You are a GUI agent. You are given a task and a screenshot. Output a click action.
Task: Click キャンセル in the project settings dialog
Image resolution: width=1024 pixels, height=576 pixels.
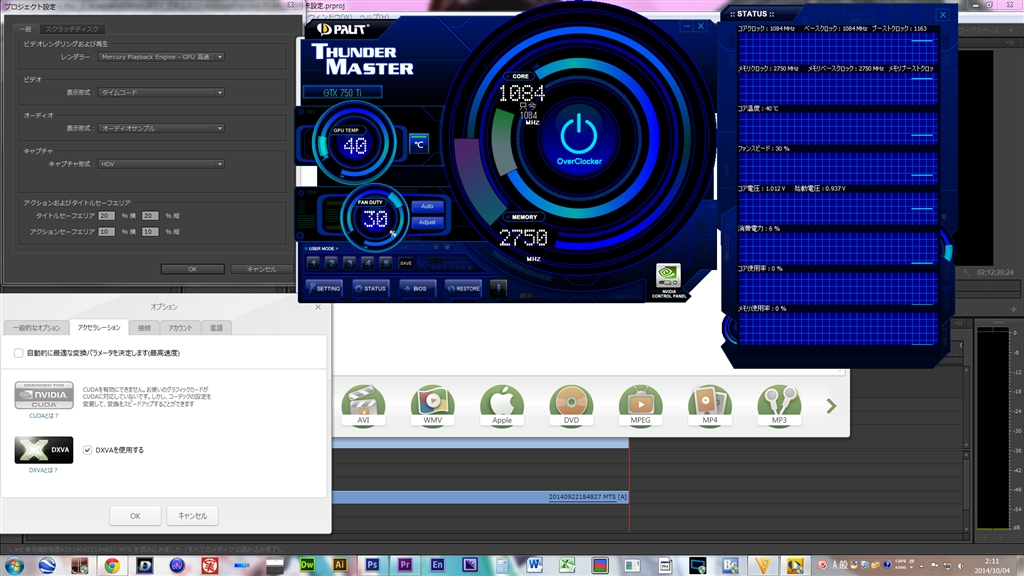click(262, 269)
